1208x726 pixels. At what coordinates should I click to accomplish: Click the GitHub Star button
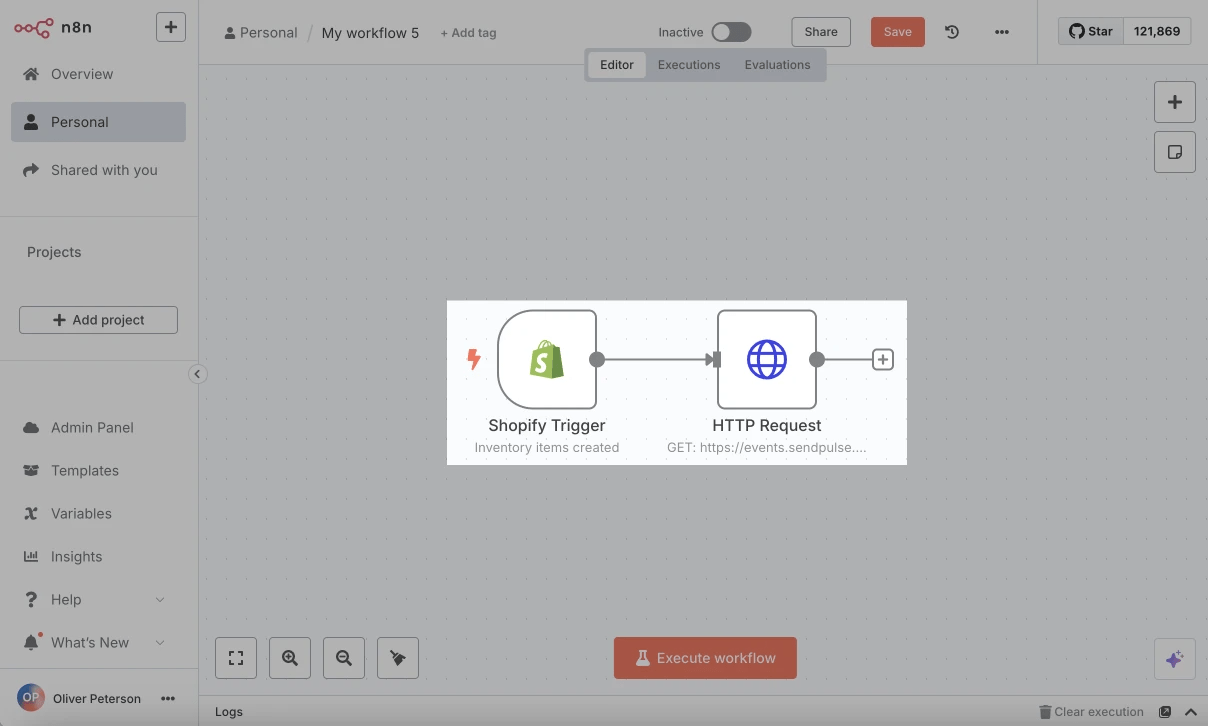(x=1091, y=31)
